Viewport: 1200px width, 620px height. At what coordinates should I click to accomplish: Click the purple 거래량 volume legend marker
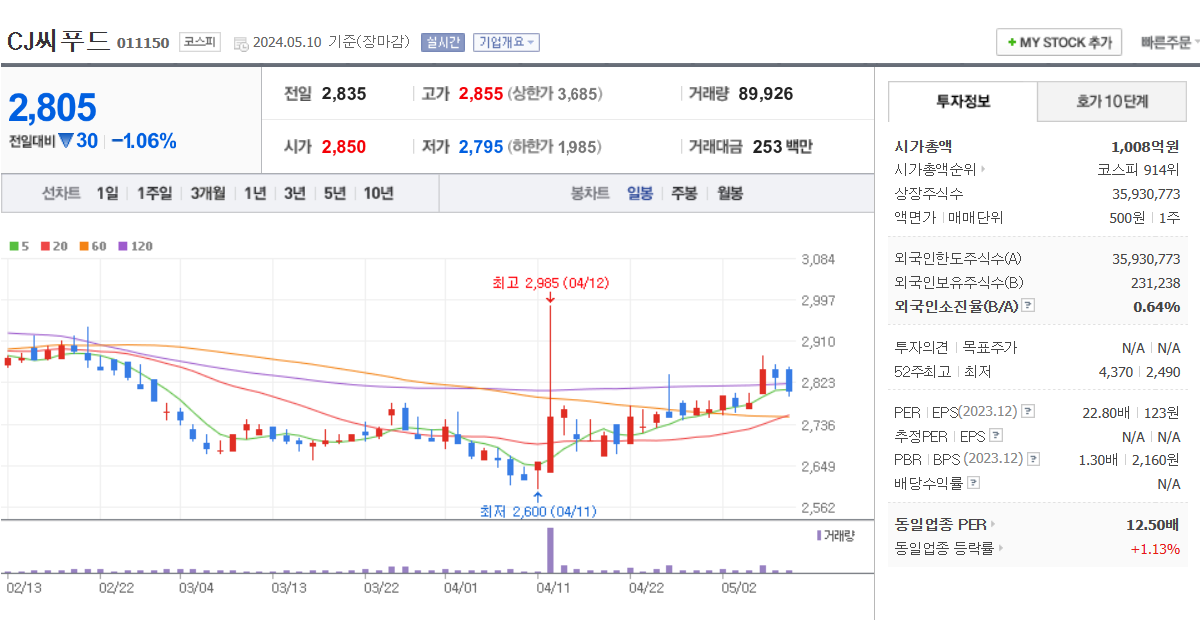[818, 536]
